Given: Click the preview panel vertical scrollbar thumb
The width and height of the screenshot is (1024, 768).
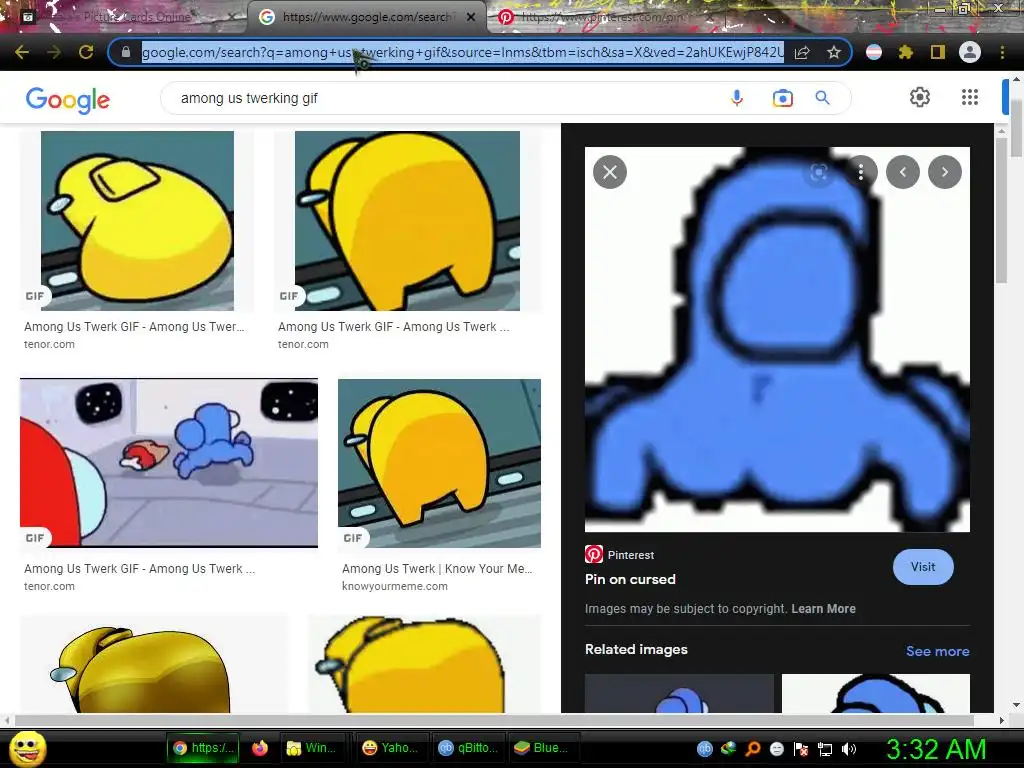Looking at the screenshot, I should [1001, 210].
